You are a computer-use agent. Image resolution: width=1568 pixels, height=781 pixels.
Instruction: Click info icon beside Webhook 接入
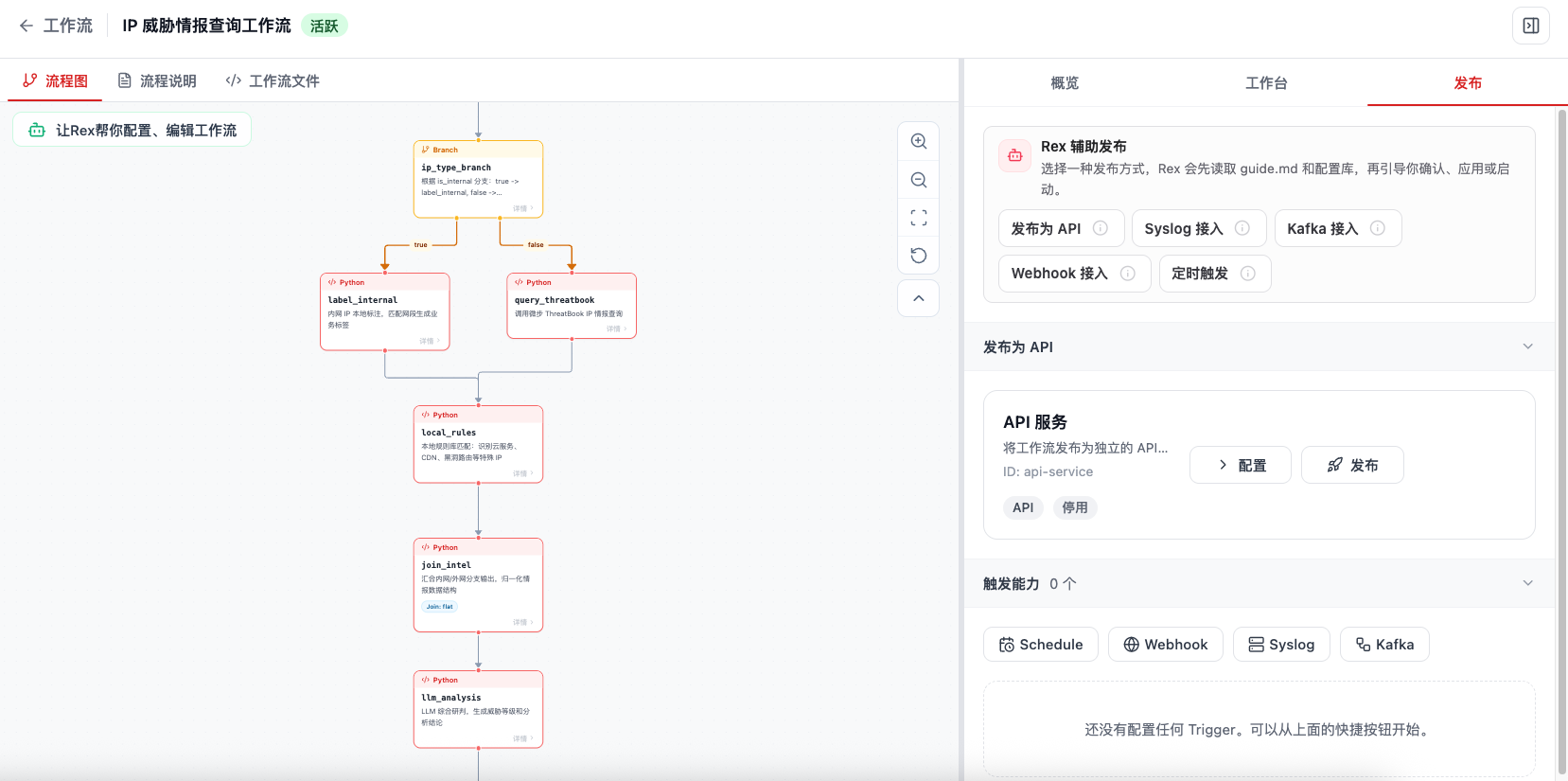(x=1128, y=274)
